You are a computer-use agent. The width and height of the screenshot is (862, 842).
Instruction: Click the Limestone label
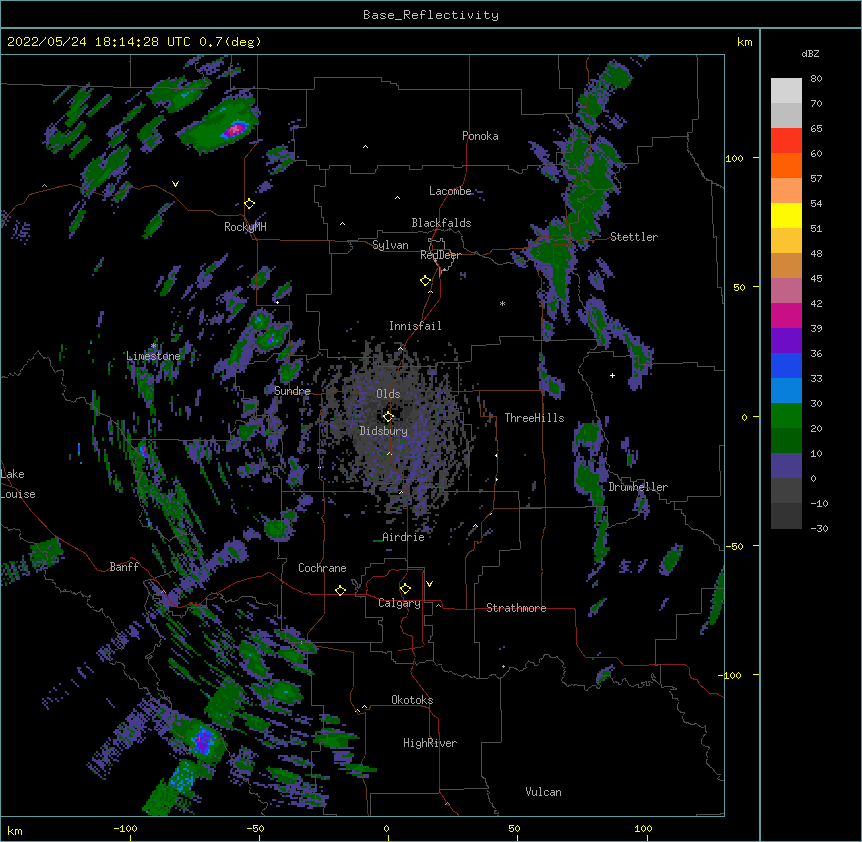pyautogui.click(x=153, y=356)
